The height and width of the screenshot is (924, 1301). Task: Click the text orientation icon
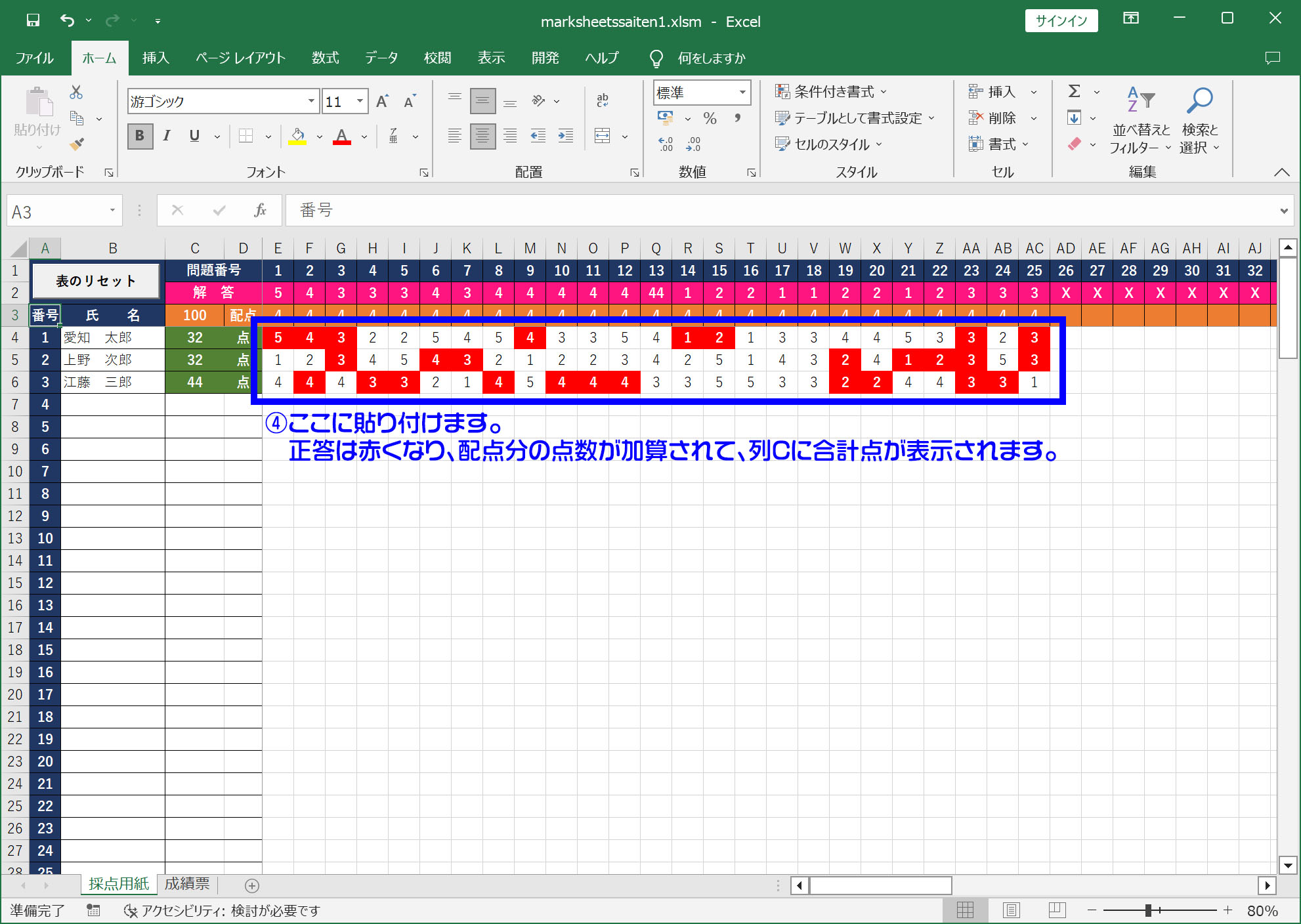pos(539,100)
